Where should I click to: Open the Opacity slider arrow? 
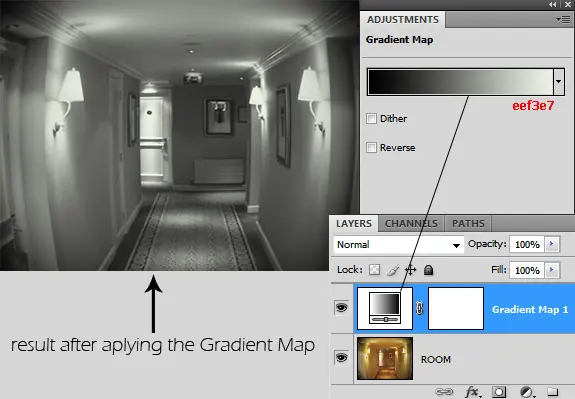552,244
